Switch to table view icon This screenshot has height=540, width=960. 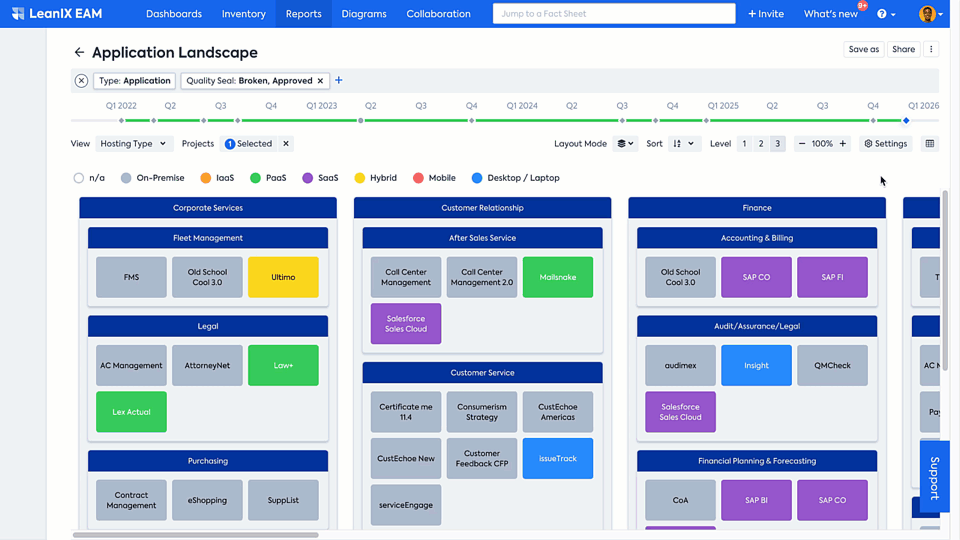tap(930, 144)
